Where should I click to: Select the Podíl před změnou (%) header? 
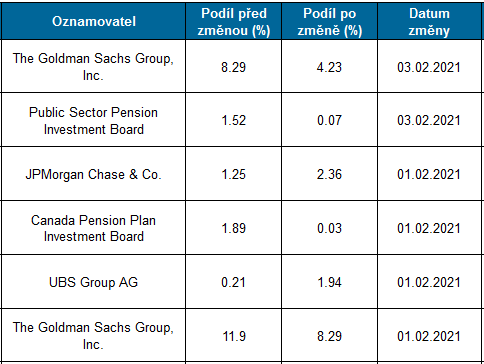tap(234, 22)
